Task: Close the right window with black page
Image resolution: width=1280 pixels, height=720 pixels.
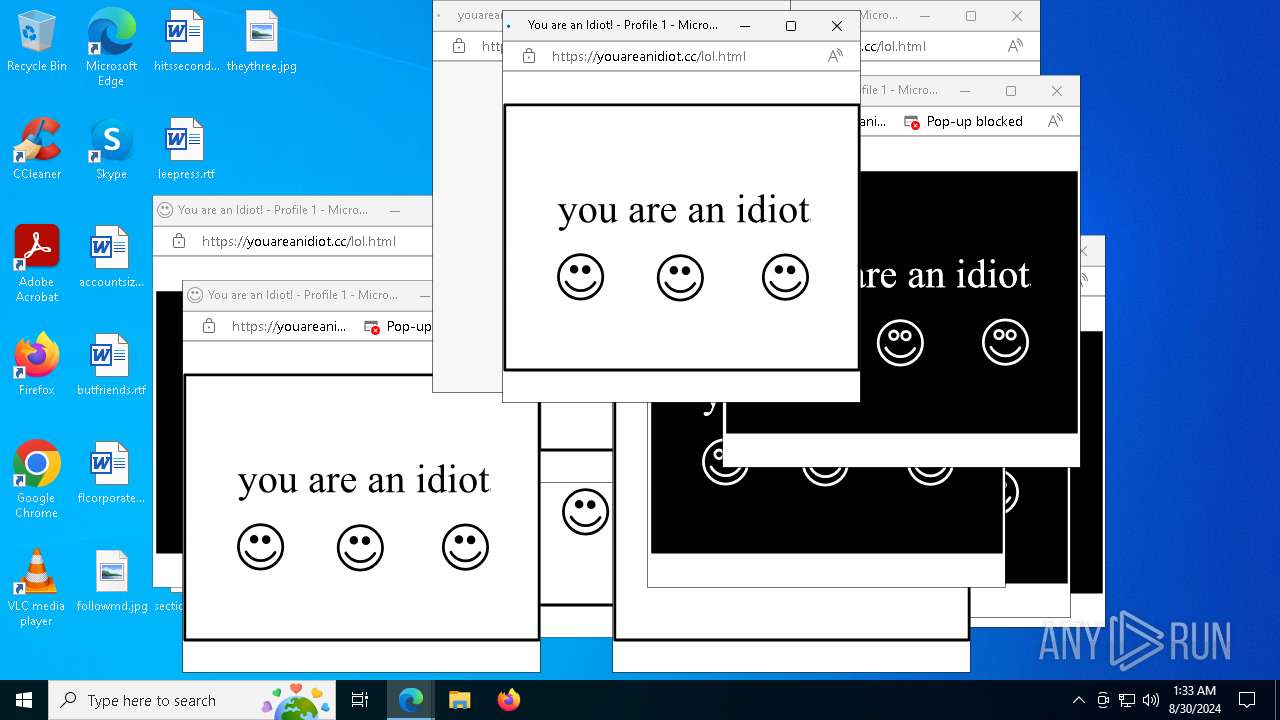Action: coord(1057,91)
